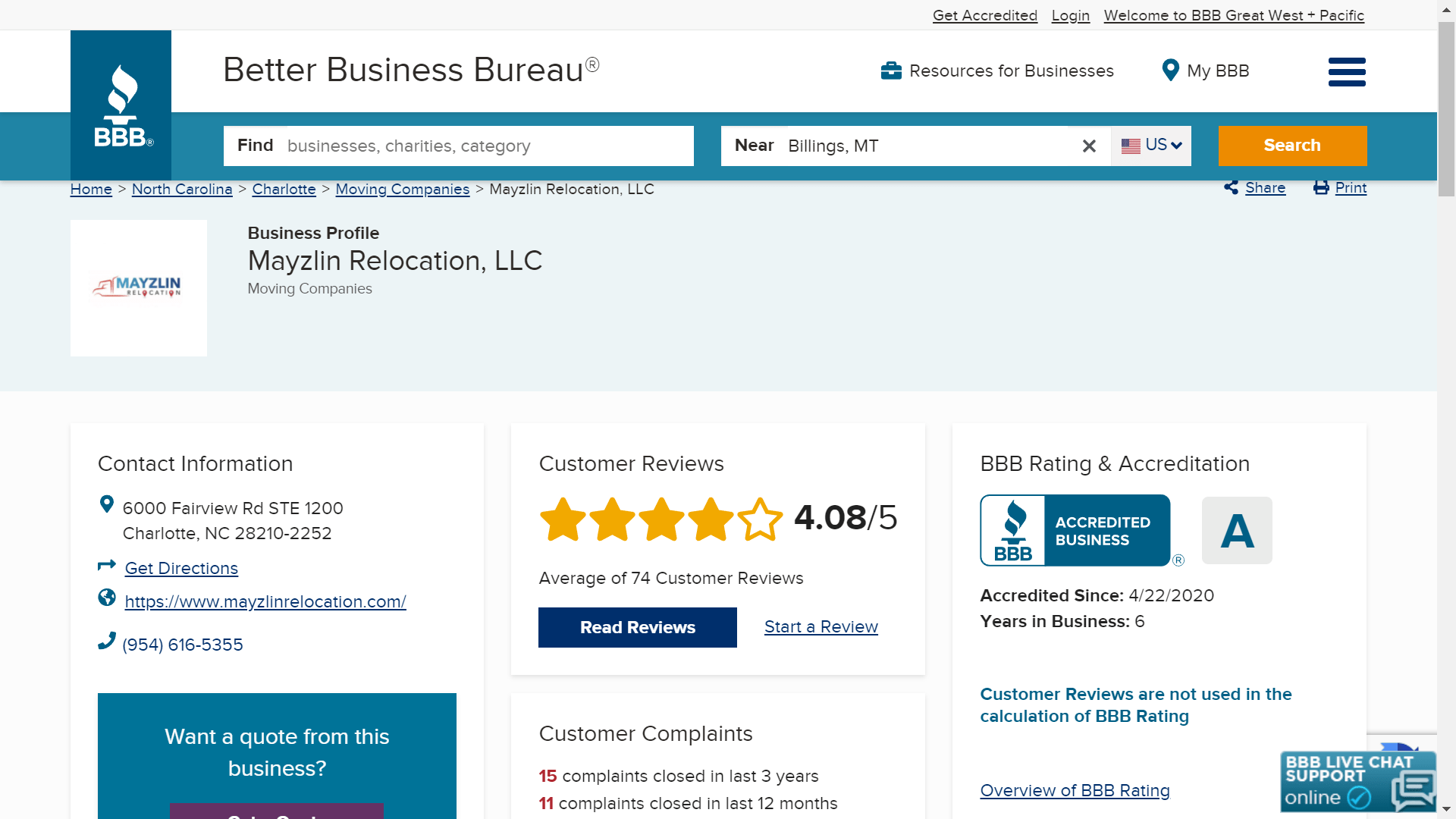Viewport: 1456px width, 819px height.
Task: Click Login in top bar
Action: point(1071,15)
